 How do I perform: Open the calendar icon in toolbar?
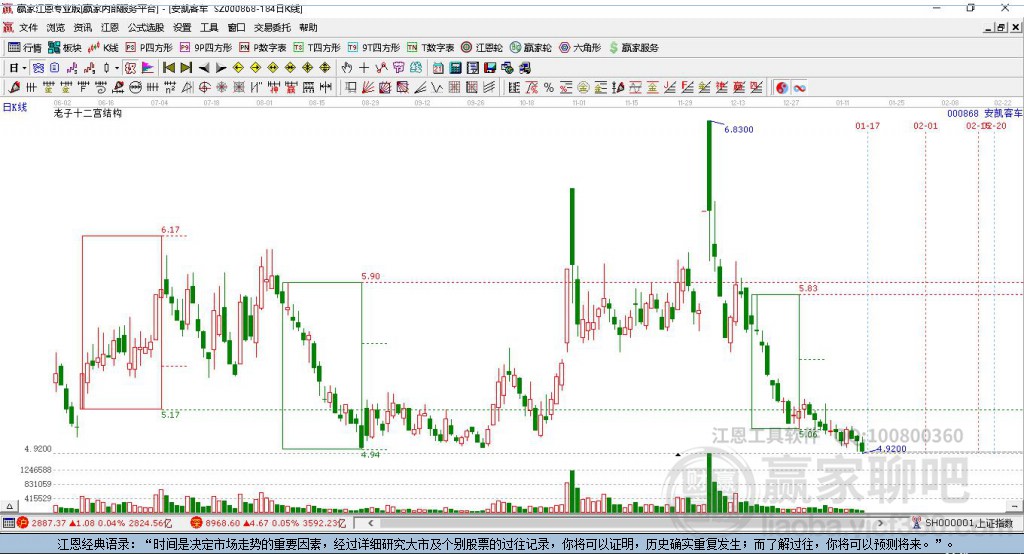pyautogui.click(x=438, y=67)
